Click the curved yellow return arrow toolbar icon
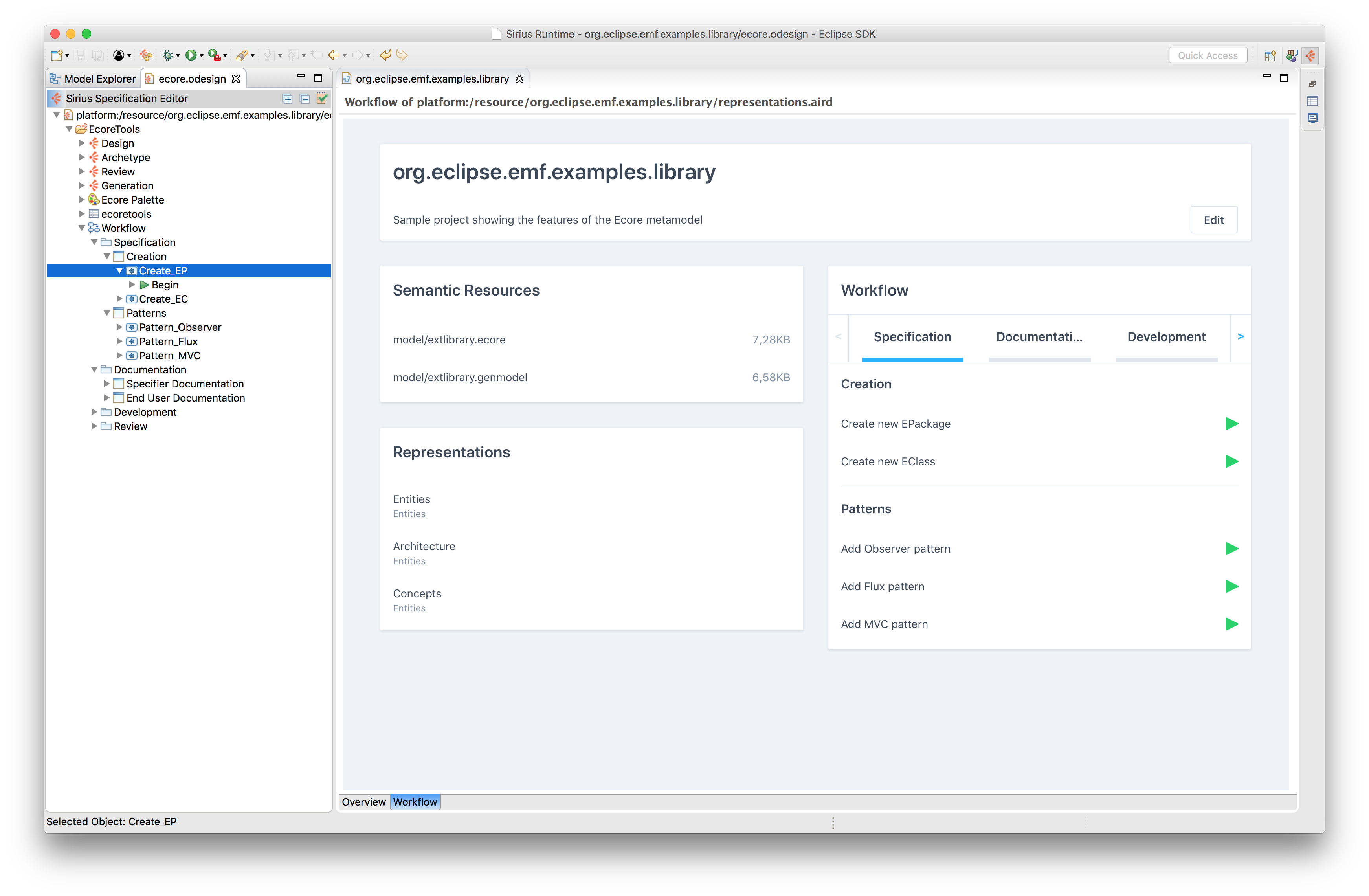 pyautogui.click(x=385, y=55)
